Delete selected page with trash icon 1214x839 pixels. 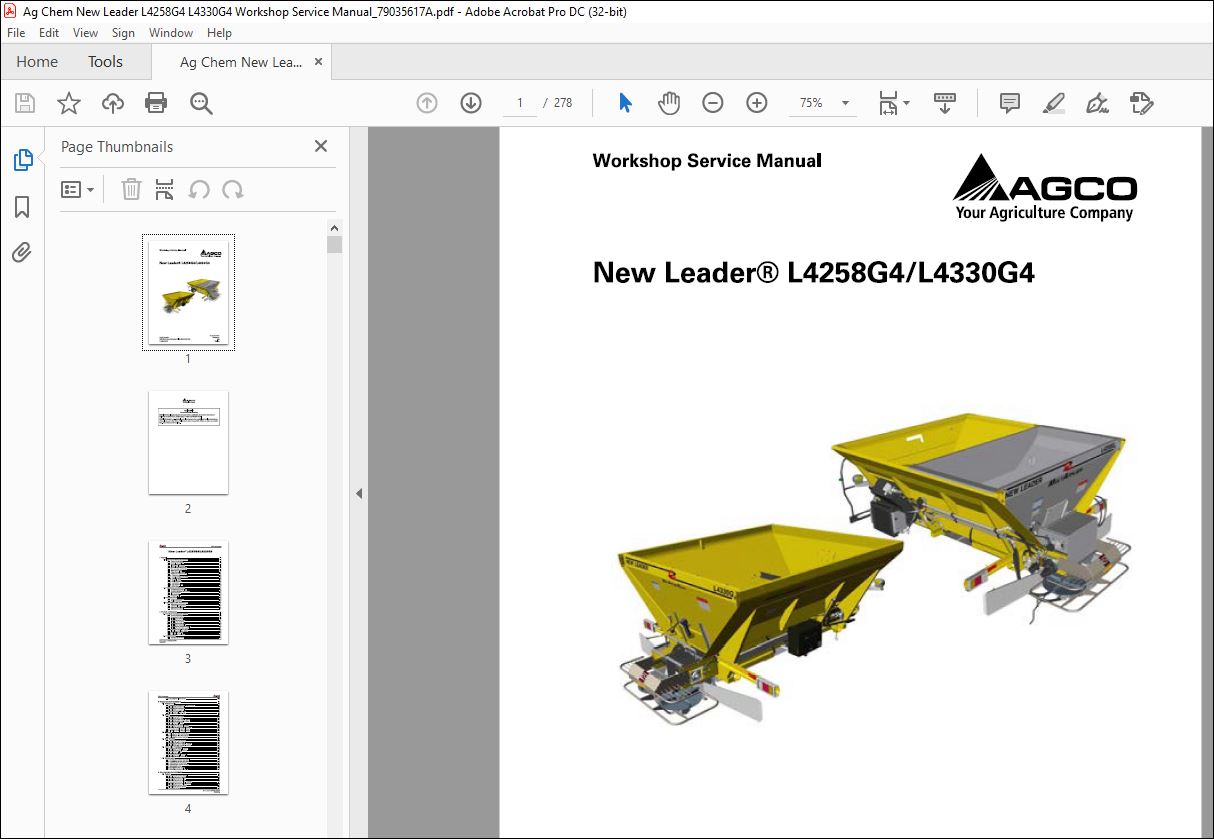[x=131, y=189]
